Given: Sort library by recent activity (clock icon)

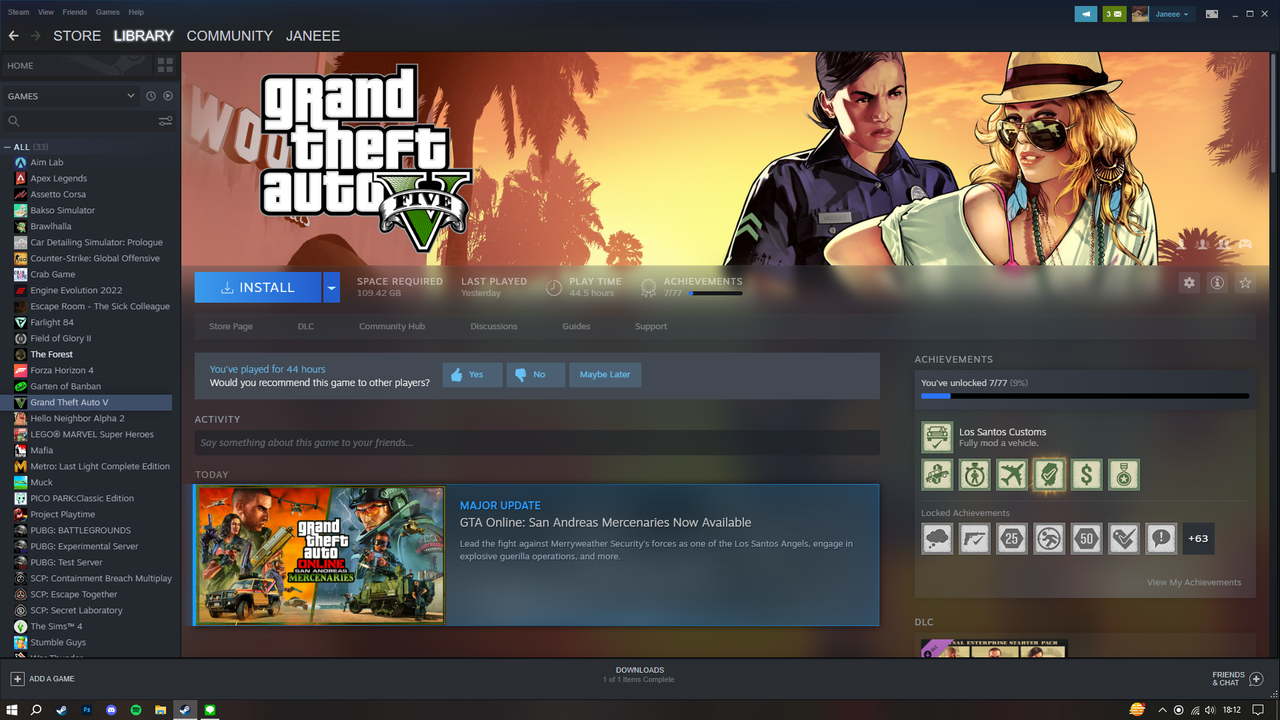Looking at the screenshot, I should point(151,96).
